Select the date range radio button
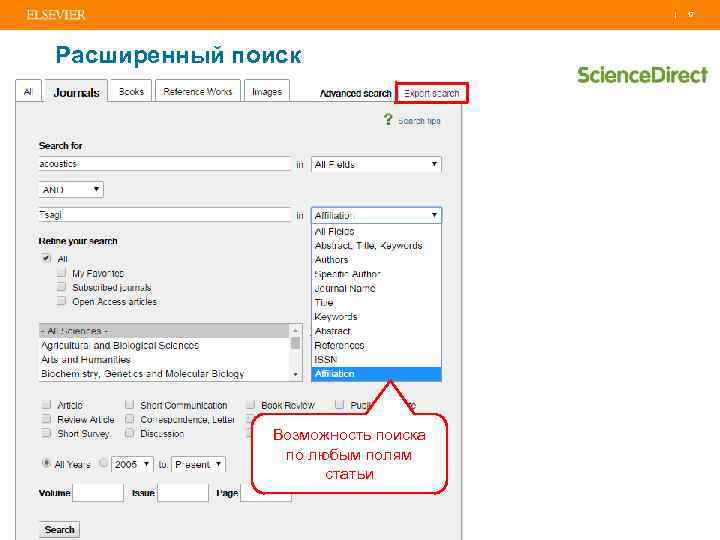Image resolution: width=720 pixels, height=540 pixels. point(104,463)
